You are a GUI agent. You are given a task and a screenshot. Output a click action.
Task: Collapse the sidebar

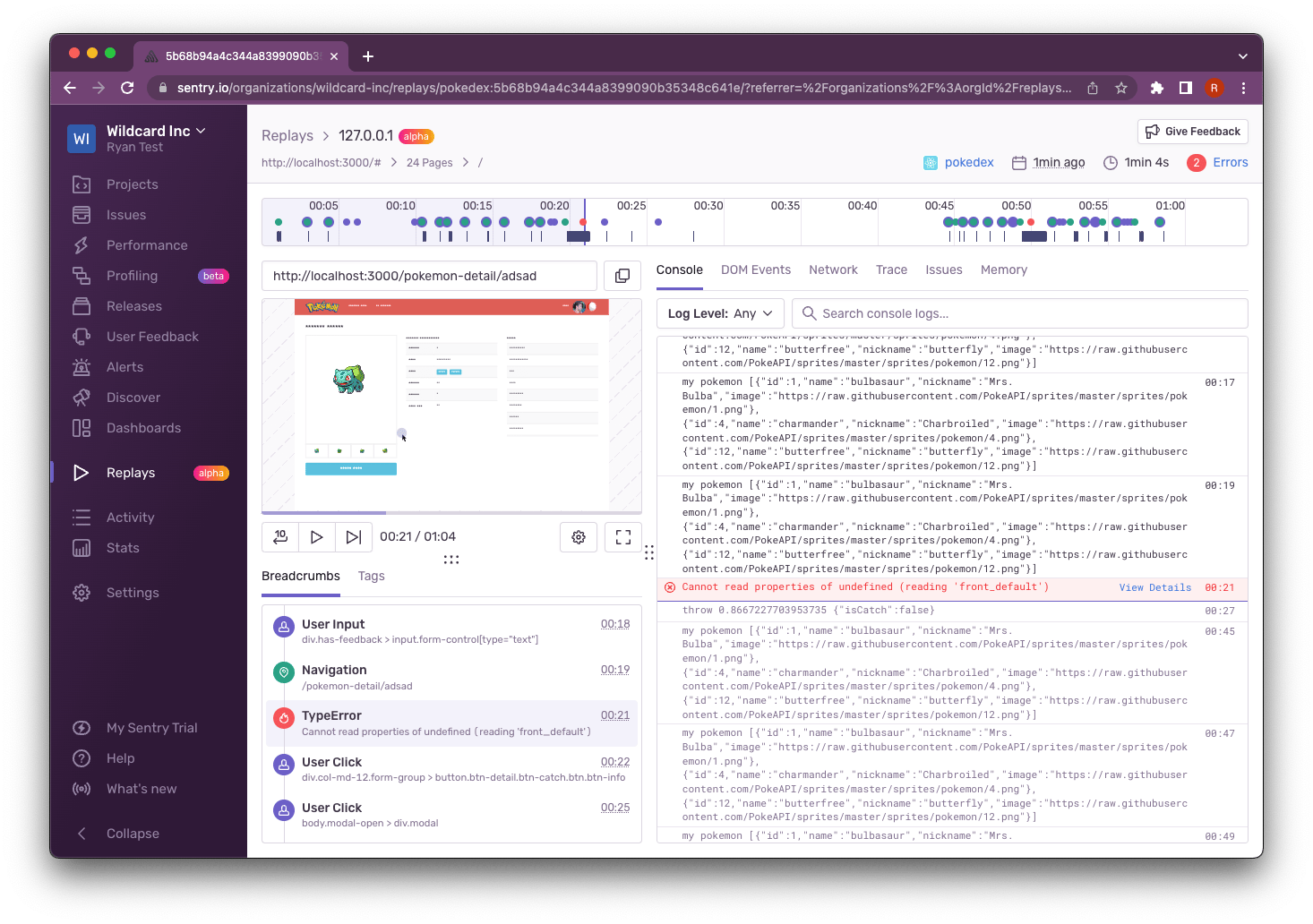pyautogui.click(x=117, y=834)
